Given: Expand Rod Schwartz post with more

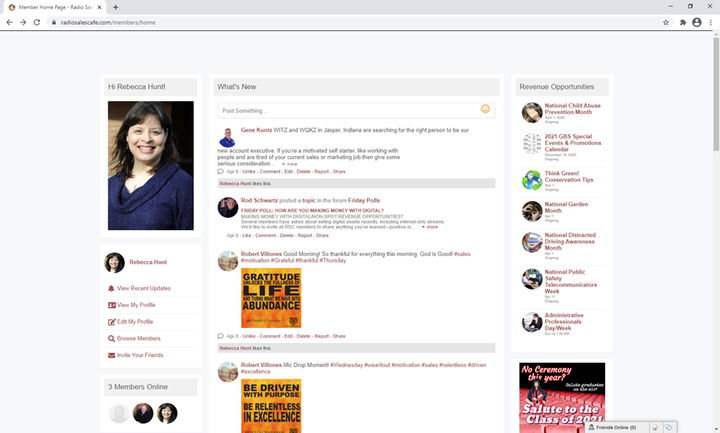Looking at the screenshot, I should 430,227.
